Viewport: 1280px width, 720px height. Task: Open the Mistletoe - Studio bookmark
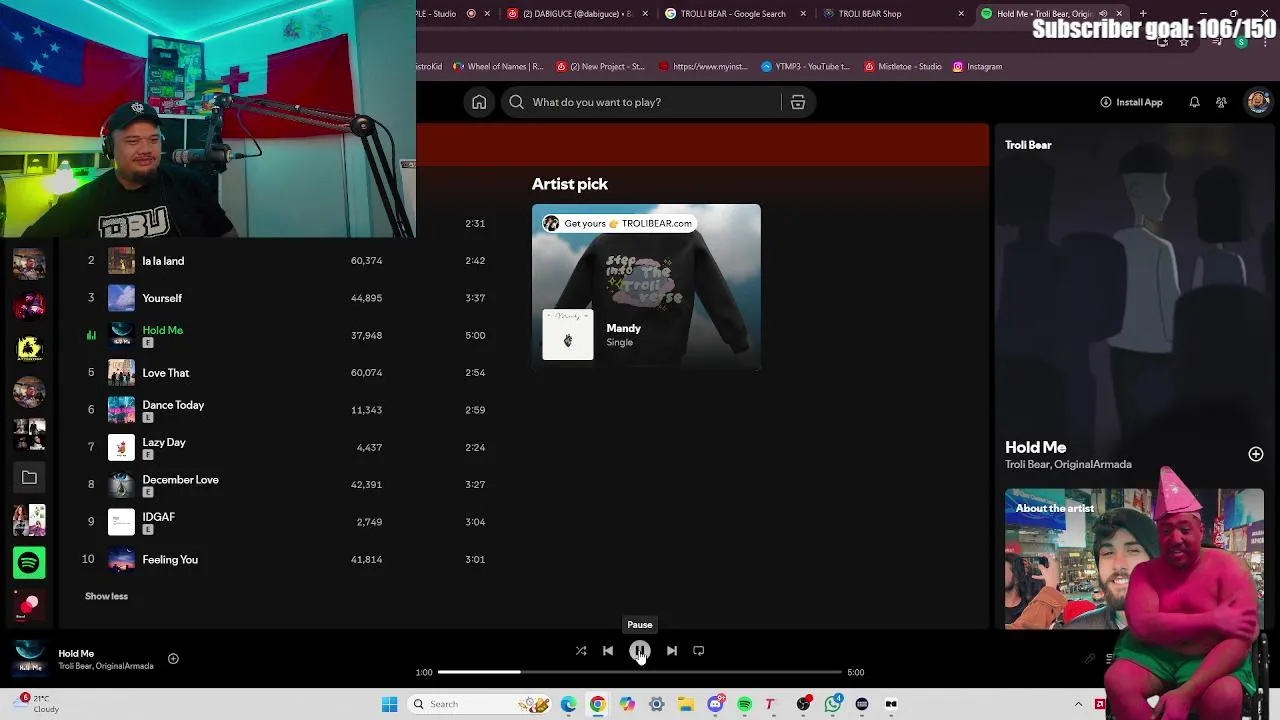click(903, 67)
